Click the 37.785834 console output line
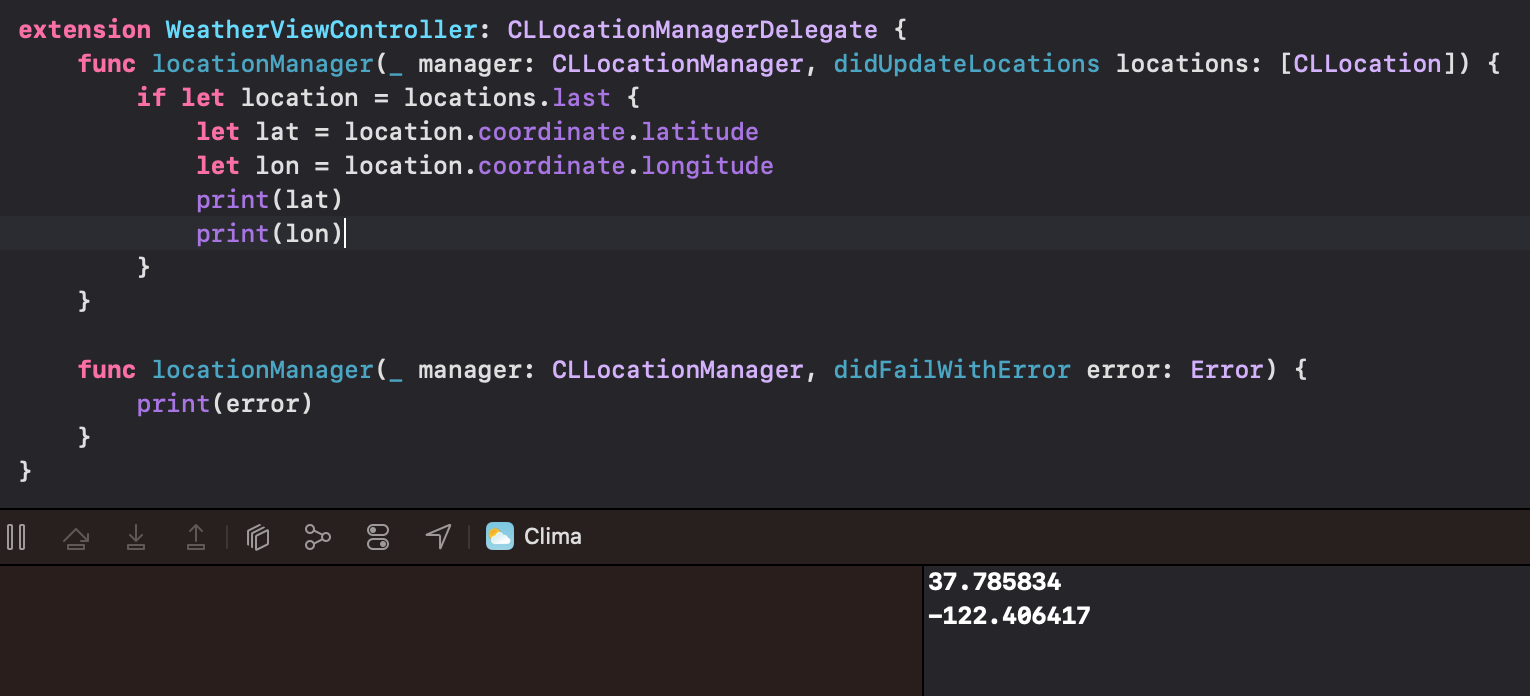 pos(994,581)
